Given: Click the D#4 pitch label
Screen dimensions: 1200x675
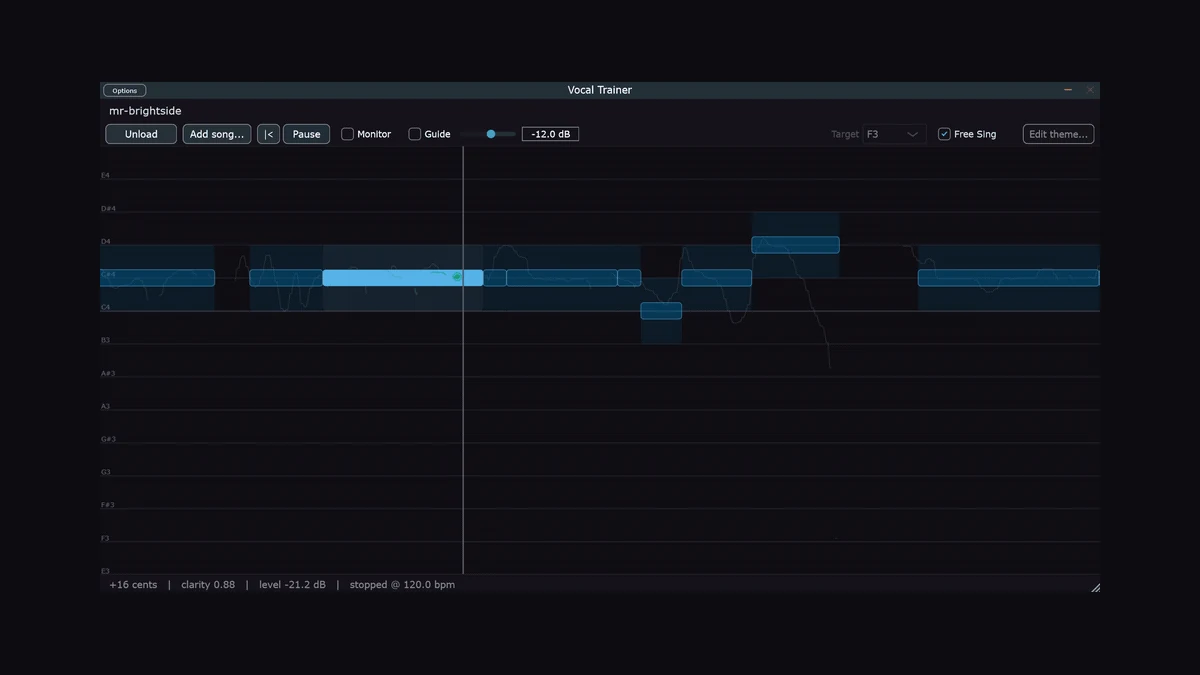Looking at the screenshot, I should pyautogui.click(x=109, y=209).
